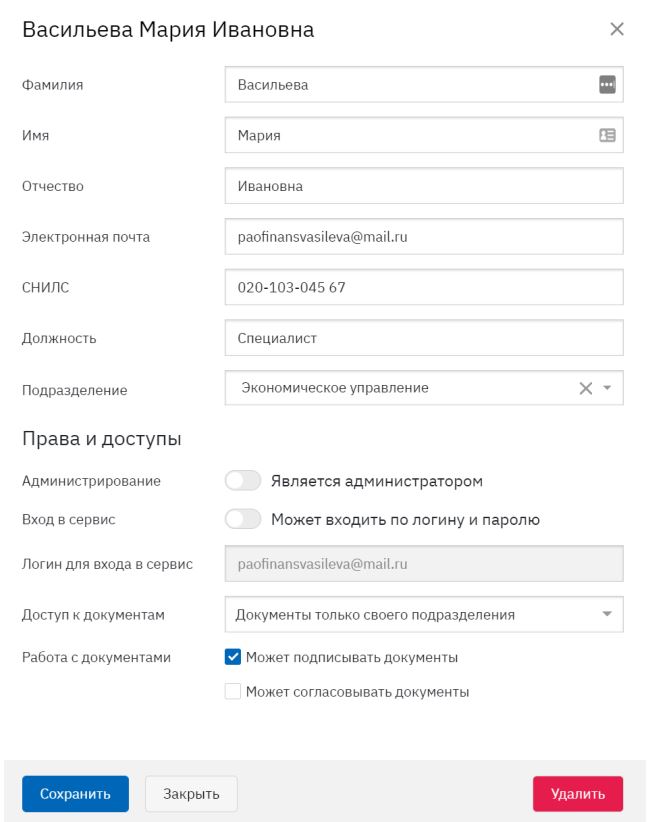This screenshot has height=822, width=650.
Task: Open the Доступ к документам dropdown
Action: [x=424, y=614]
